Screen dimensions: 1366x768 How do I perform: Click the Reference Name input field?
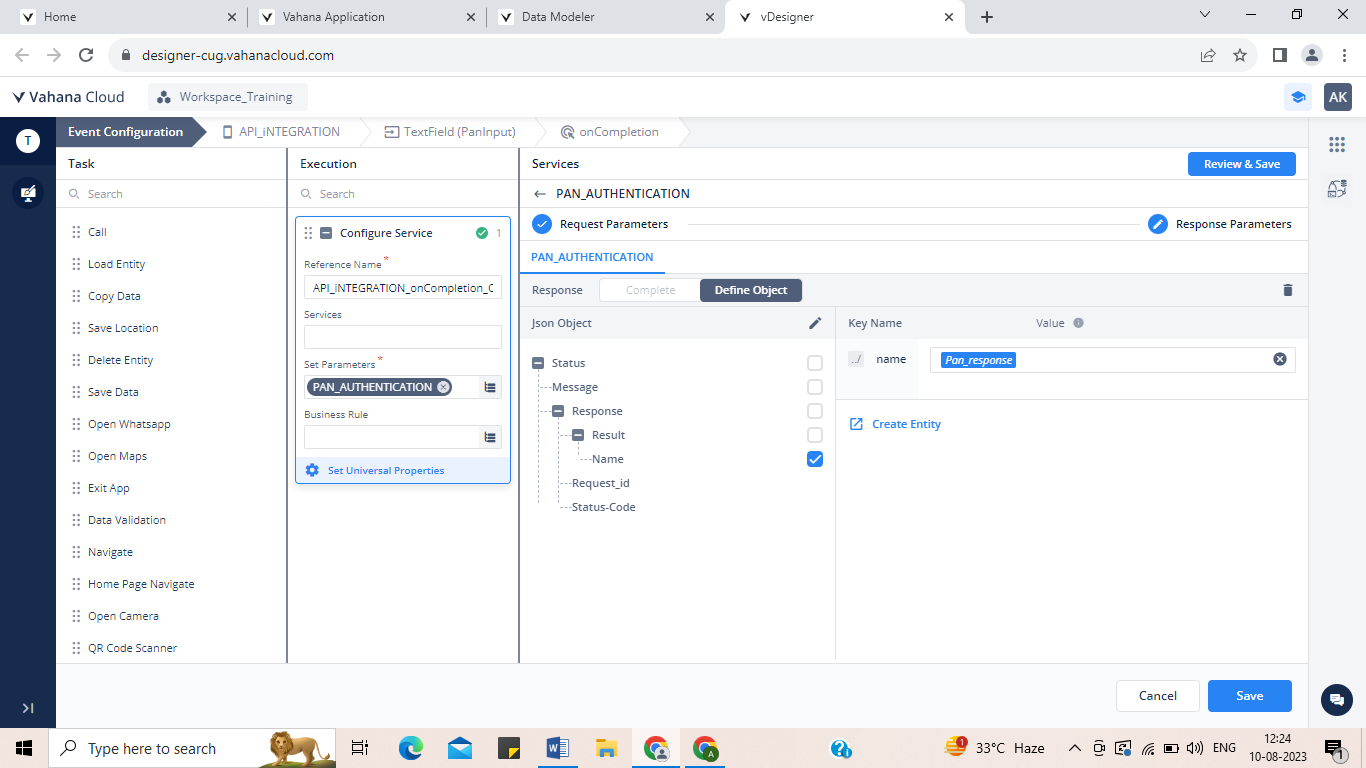403,288
